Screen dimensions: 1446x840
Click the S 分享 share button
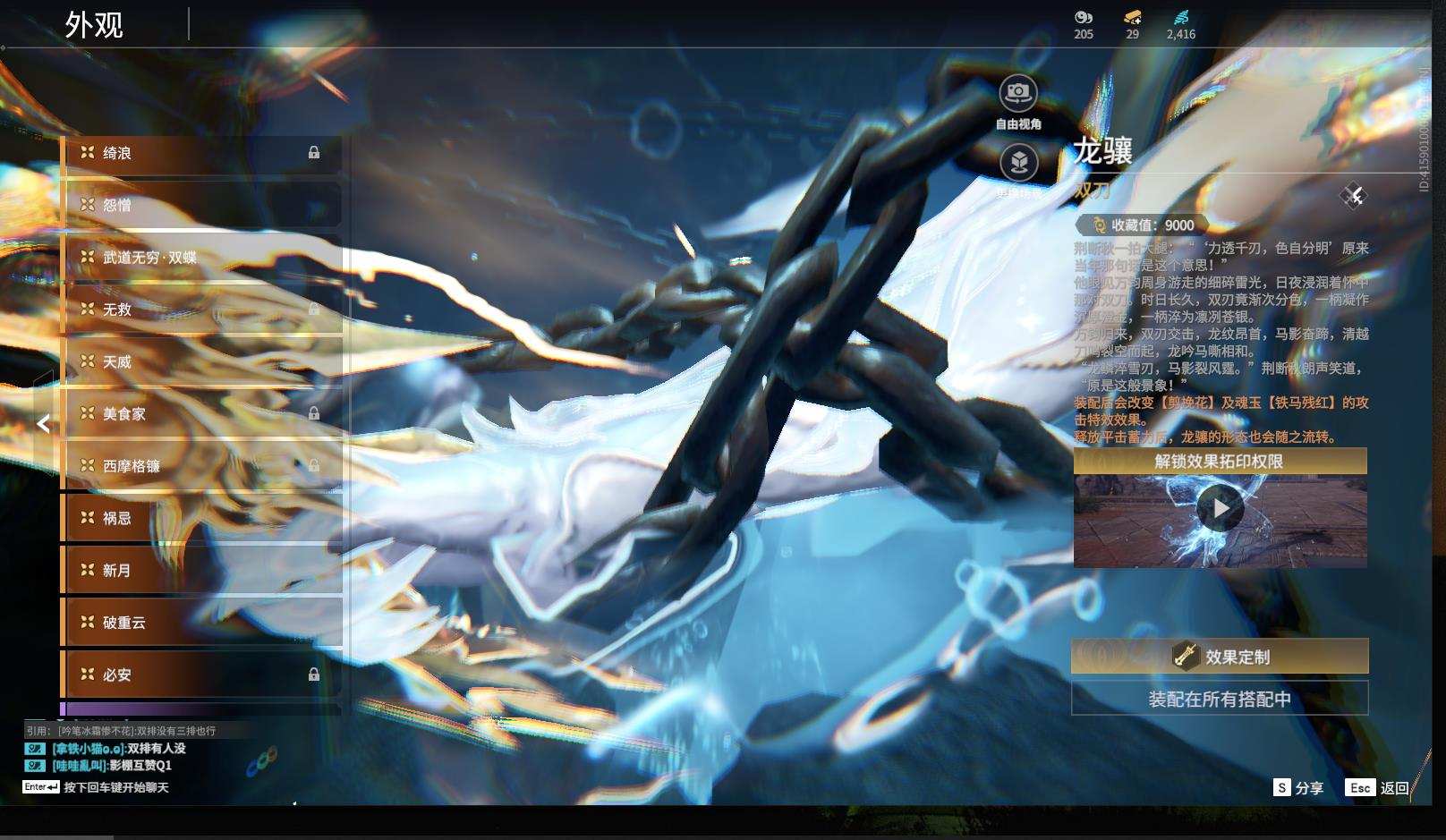[x=1298, y=788]
